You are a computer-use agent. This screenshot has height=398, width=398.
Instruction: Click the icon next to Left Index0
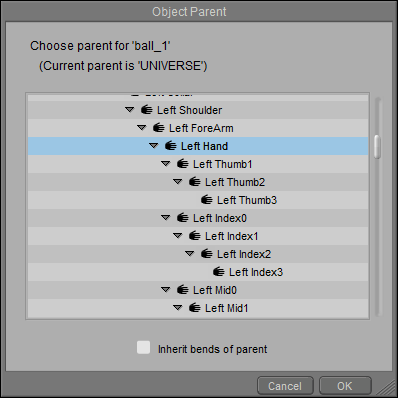click(x=183, y=218)
